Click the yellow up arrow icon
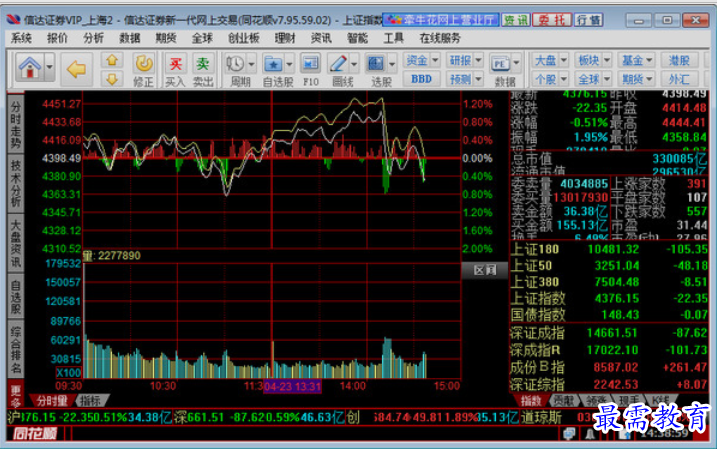This screenshot has height=449, width=717. (x=112, y=60)
